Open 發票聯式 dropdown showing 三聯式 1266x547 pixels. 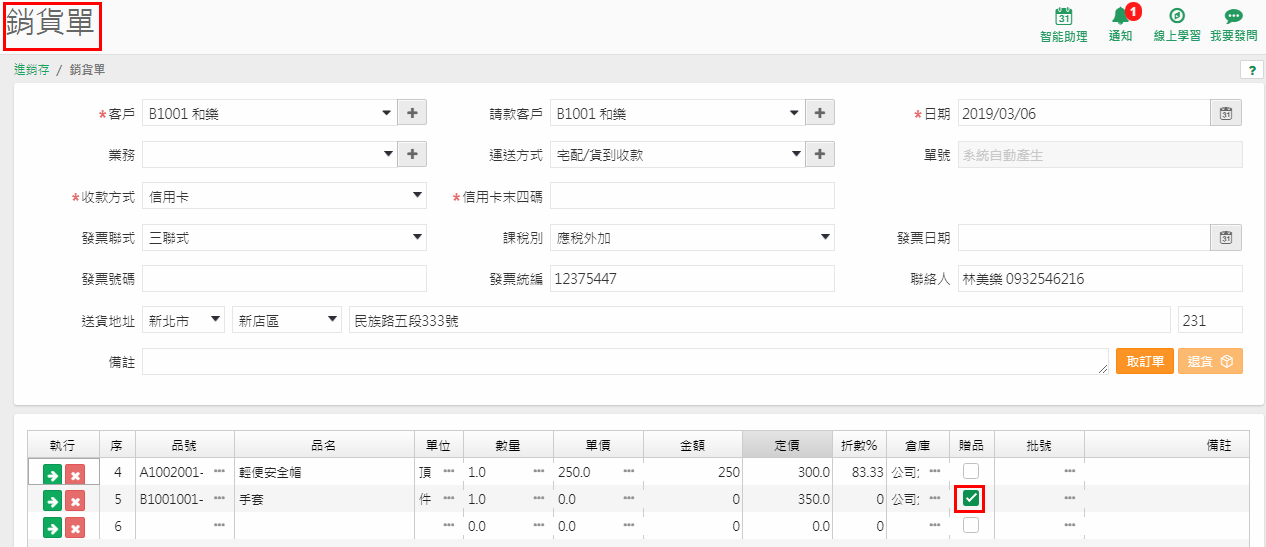point(284,237)
